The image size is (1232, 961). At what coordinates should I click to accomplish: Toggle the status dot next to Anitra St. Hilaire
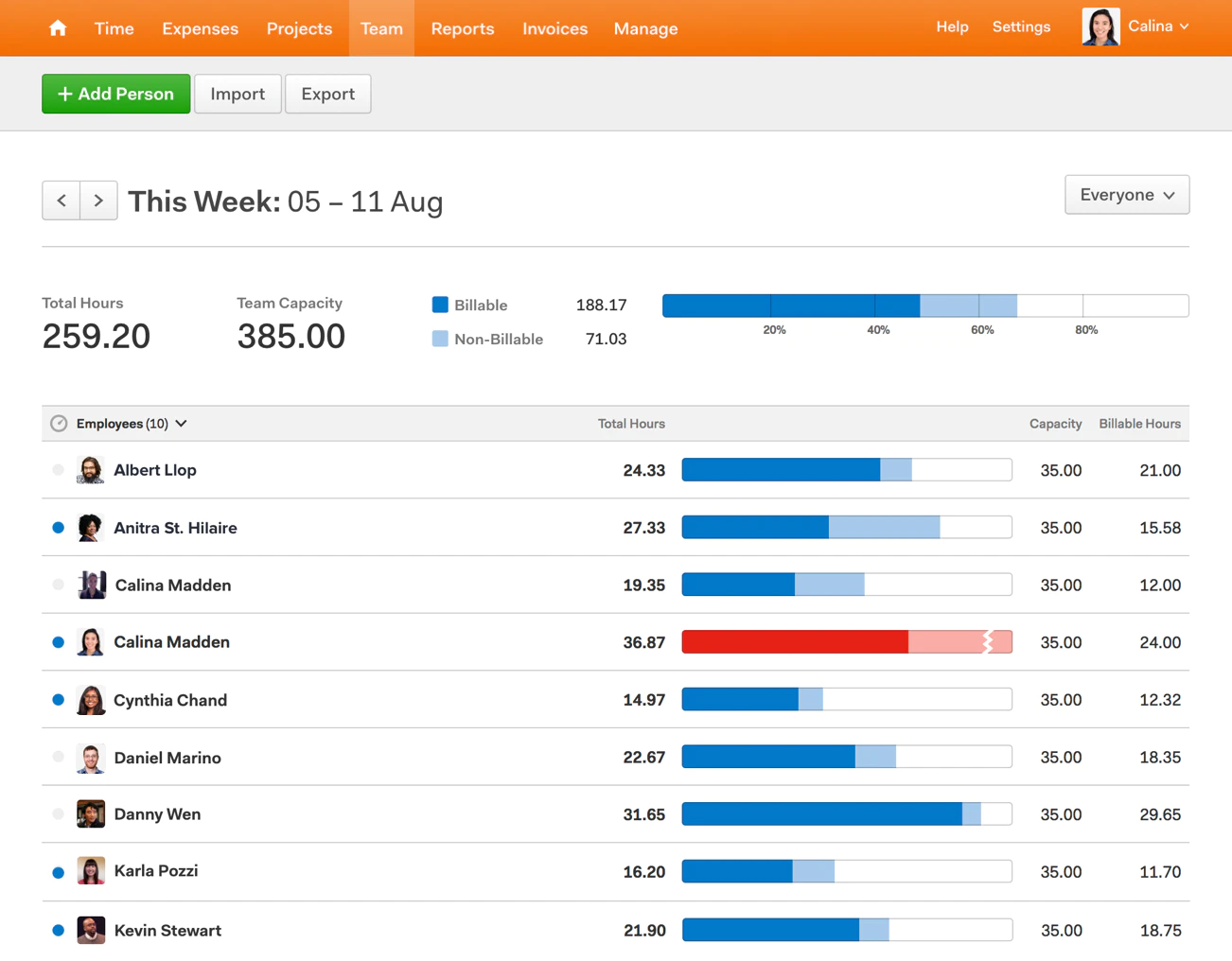click(x=58, y=527)
